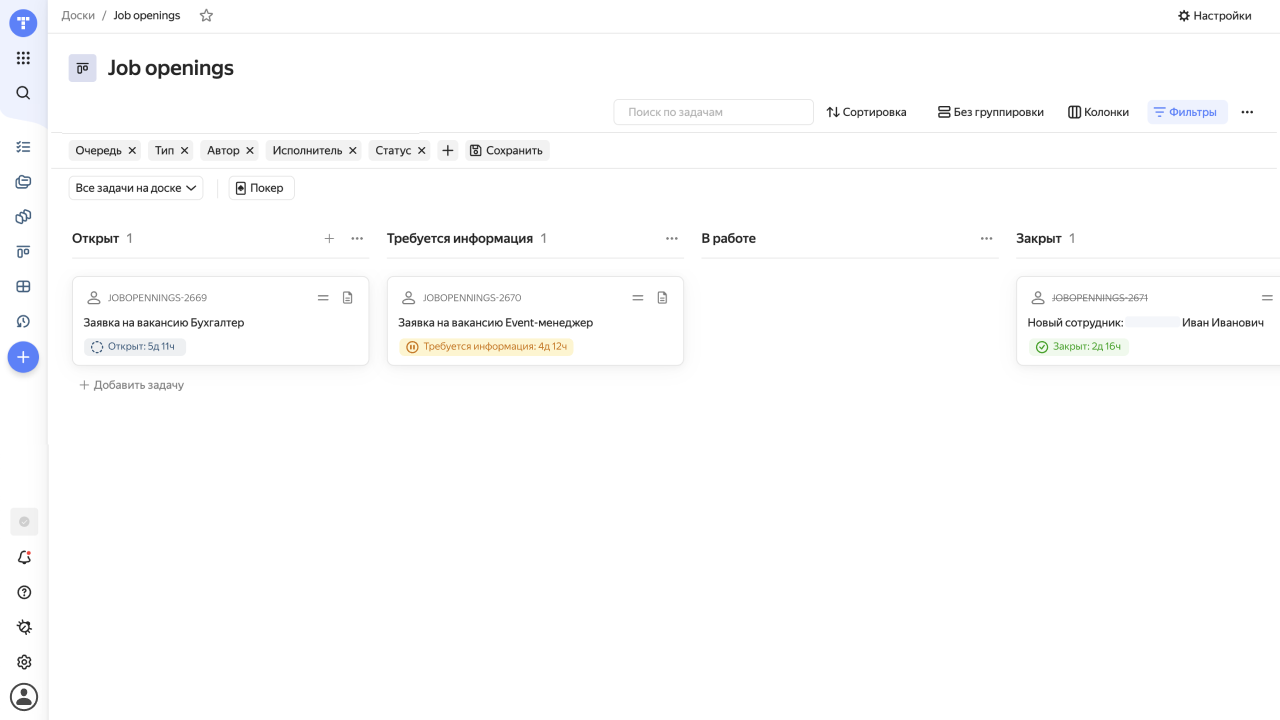Open the history icon in sidebar
1280x720 pixels.
pos(23,322)
